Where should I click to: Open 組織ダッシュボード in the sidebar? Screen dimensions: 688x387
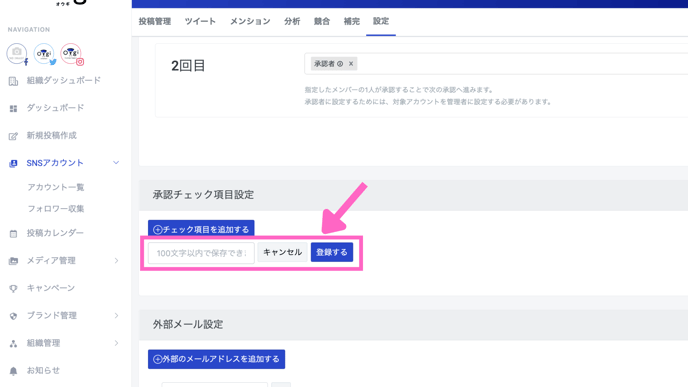(64, 80)
